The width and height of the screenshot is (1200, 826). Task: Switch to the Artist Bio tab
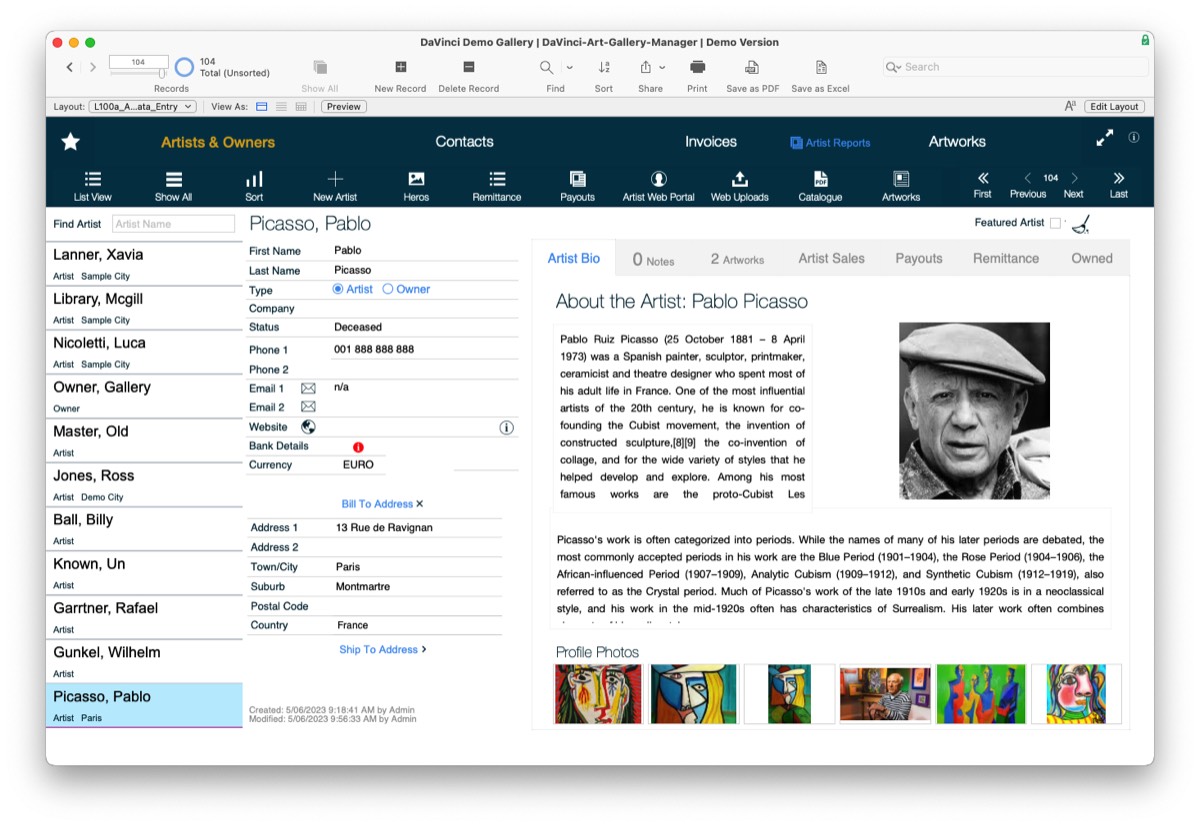pyautogui.click(x=574, y=258)
